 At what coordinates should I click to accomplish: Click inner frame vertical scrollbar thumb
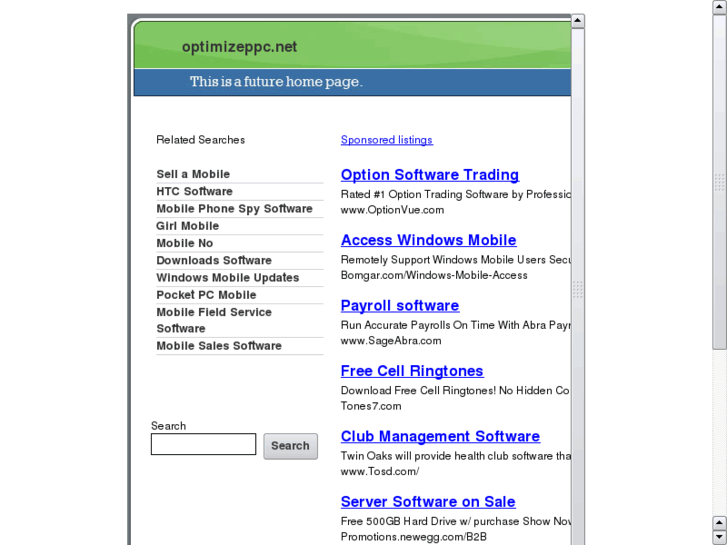click(577, 289)
